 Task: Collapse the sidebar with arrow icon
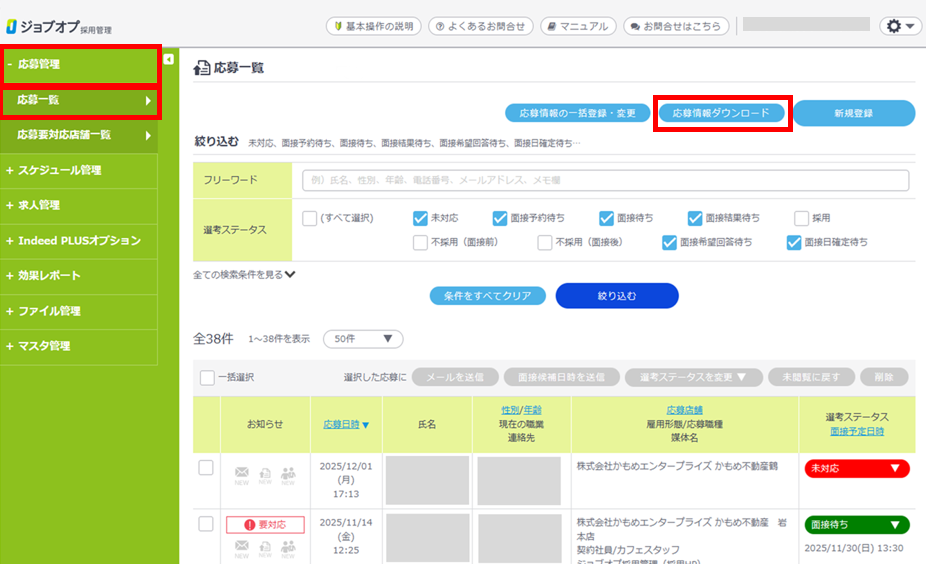click(x=168, y=60)
